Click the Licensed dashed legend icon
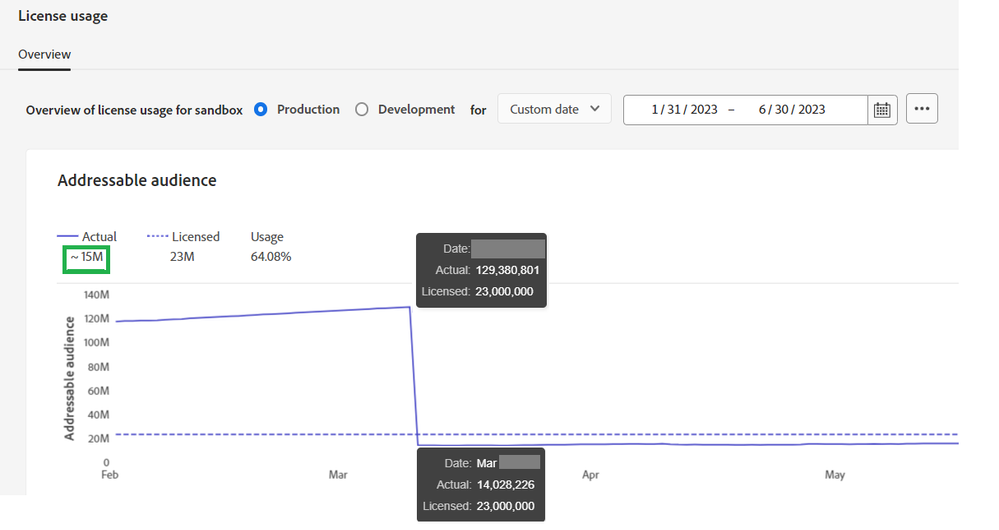Image resolution: width=999 pixels, height=530 pixels. click(157, 236)
